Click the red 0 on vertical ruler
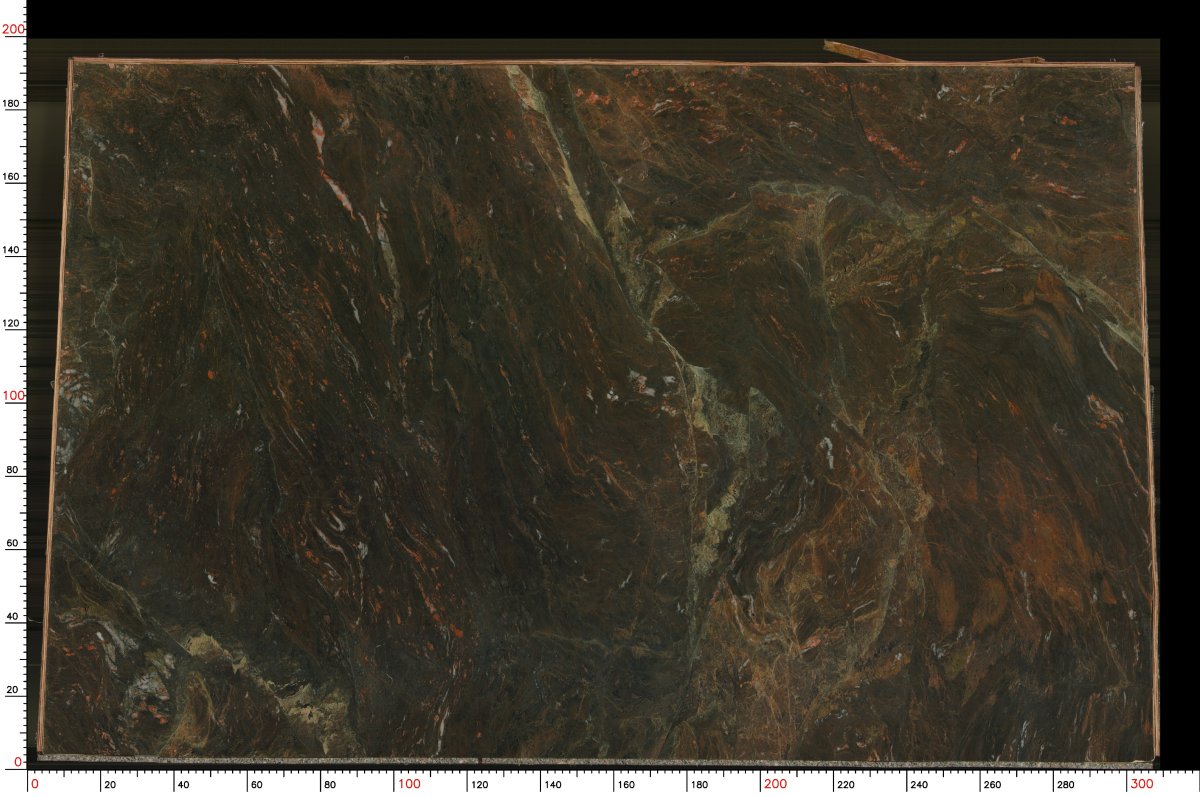 click(20, 762)
